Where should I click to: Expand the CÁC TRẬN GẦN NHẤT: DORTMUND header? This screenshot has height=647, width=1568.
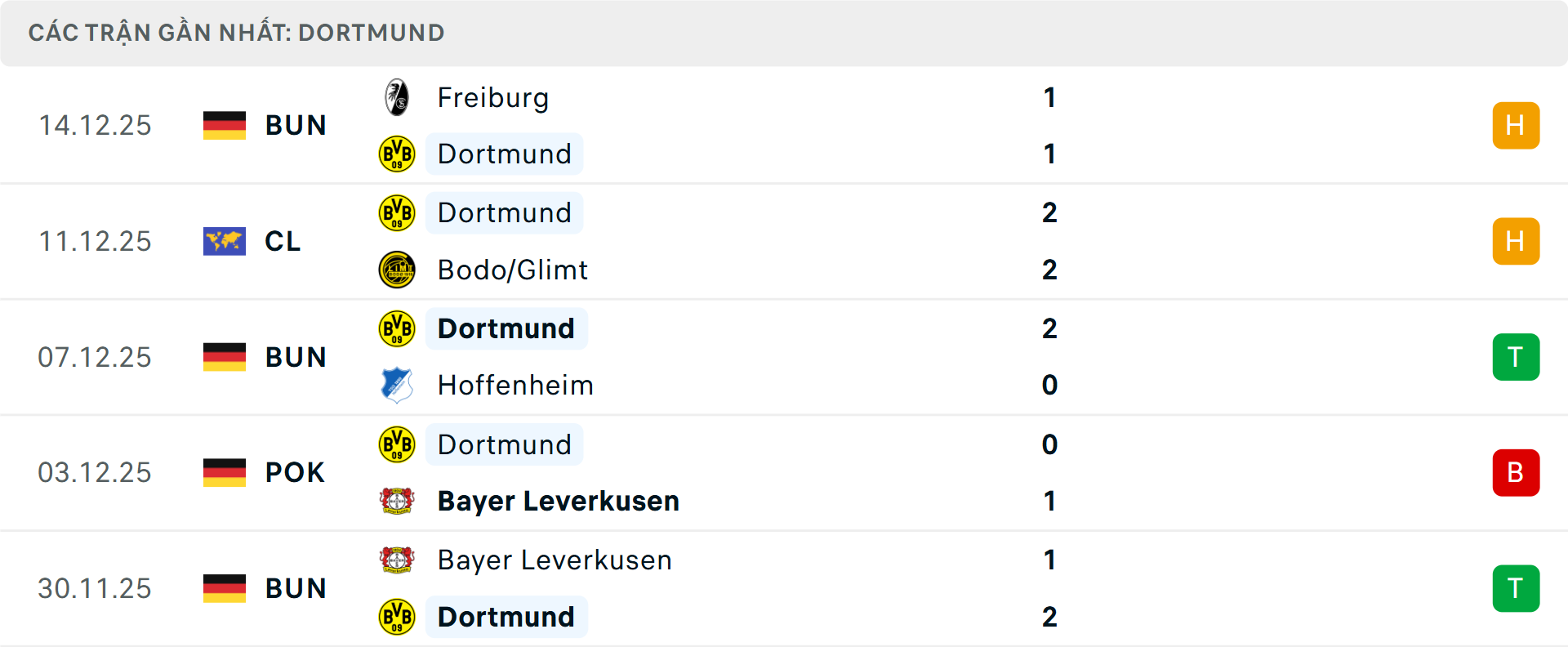[x=237, y=33]
